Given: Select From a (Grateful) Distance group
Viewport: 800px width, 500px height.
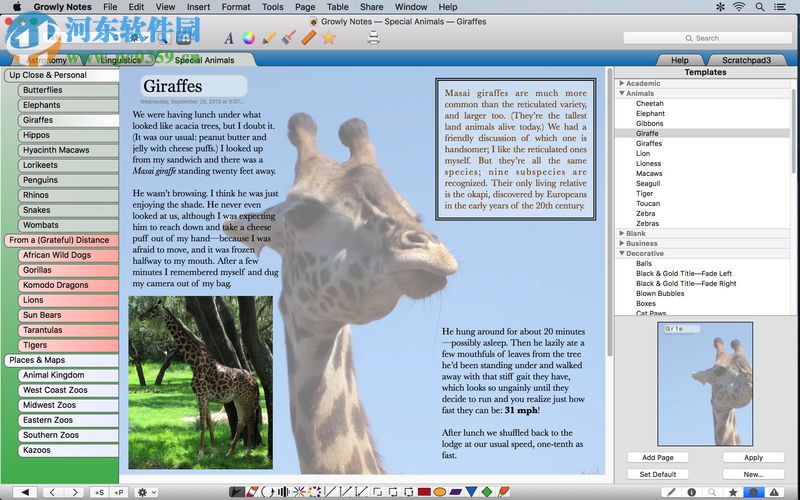Looking at the screenshot, I should tap(62, 240).
